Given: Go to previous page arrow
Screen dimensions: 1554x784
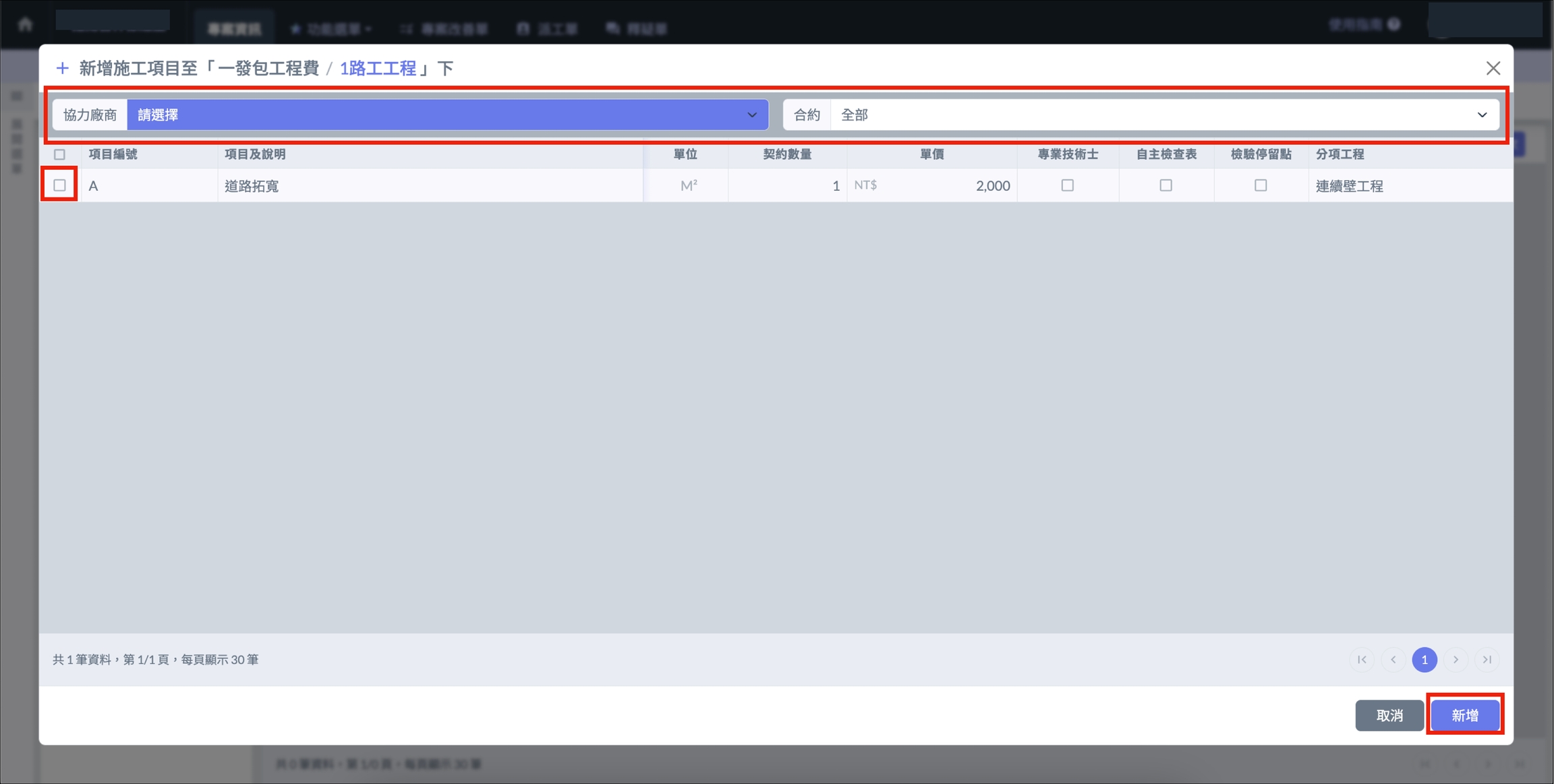Looking at the screenshot, I should 1393,659.
